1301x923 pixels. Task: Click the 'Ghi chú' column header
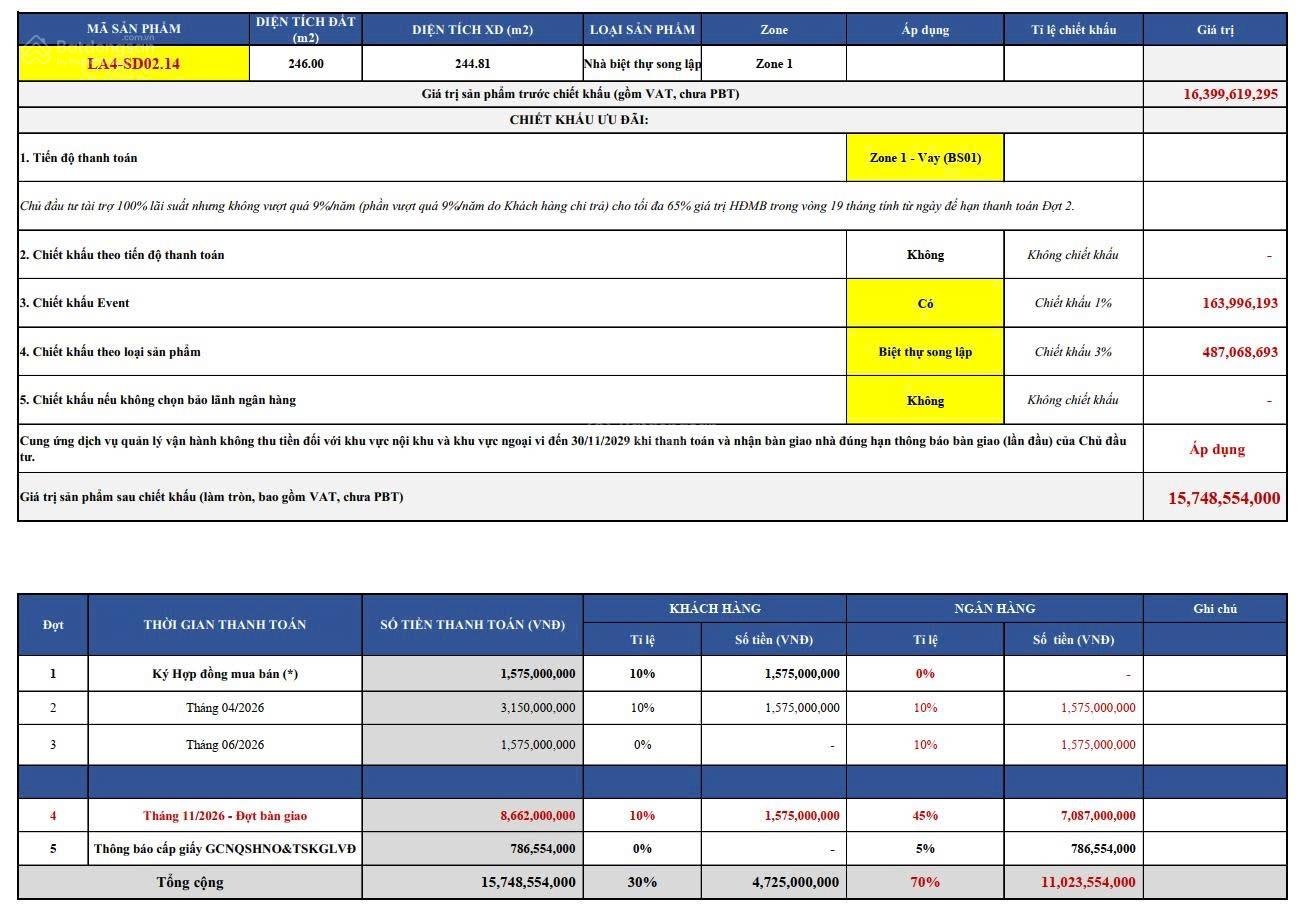(x=1215, y=608)
